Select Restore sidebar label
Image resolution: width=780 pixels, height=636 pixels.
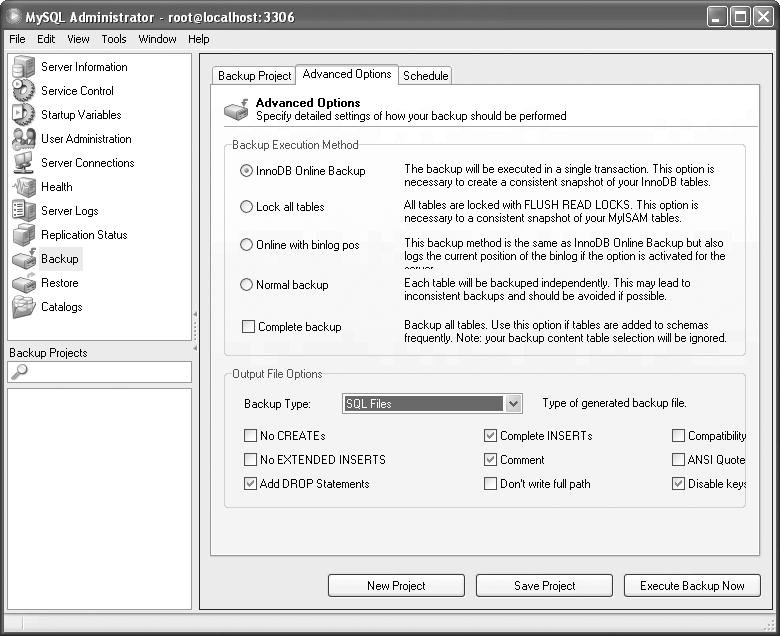click(x=60, y=283)
